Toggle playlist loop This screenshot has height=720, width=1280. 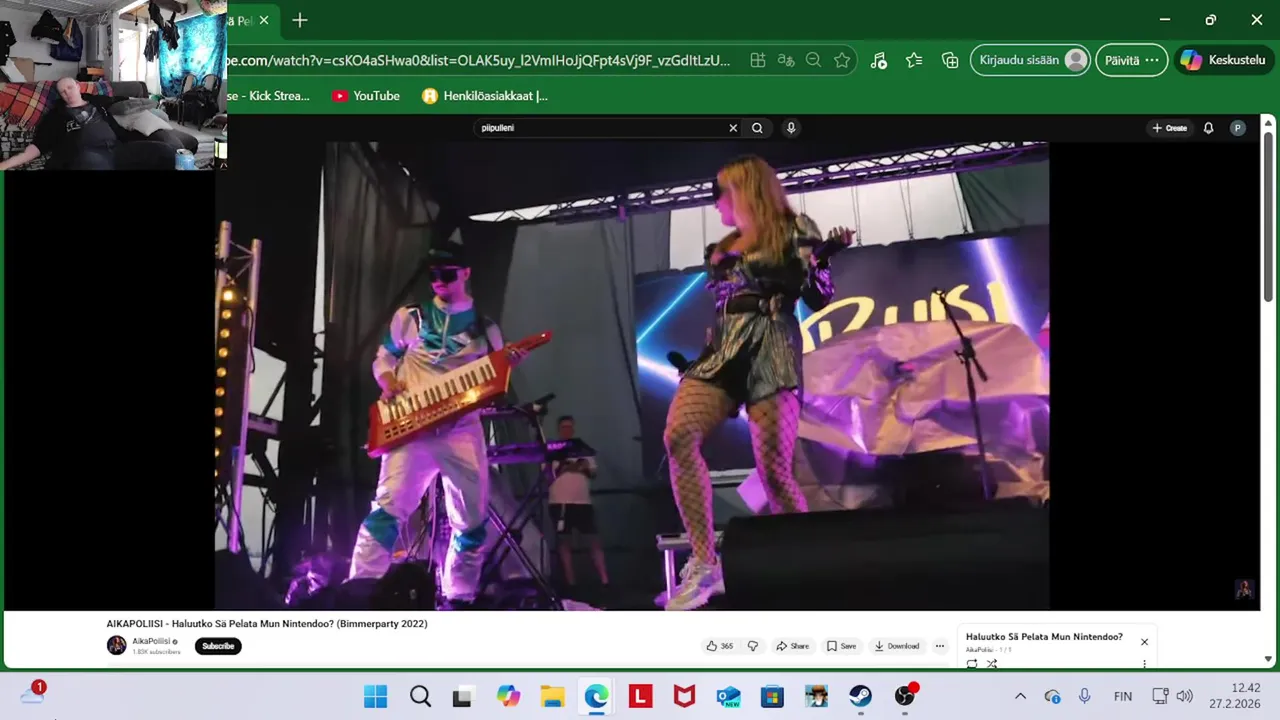(972, 663)
